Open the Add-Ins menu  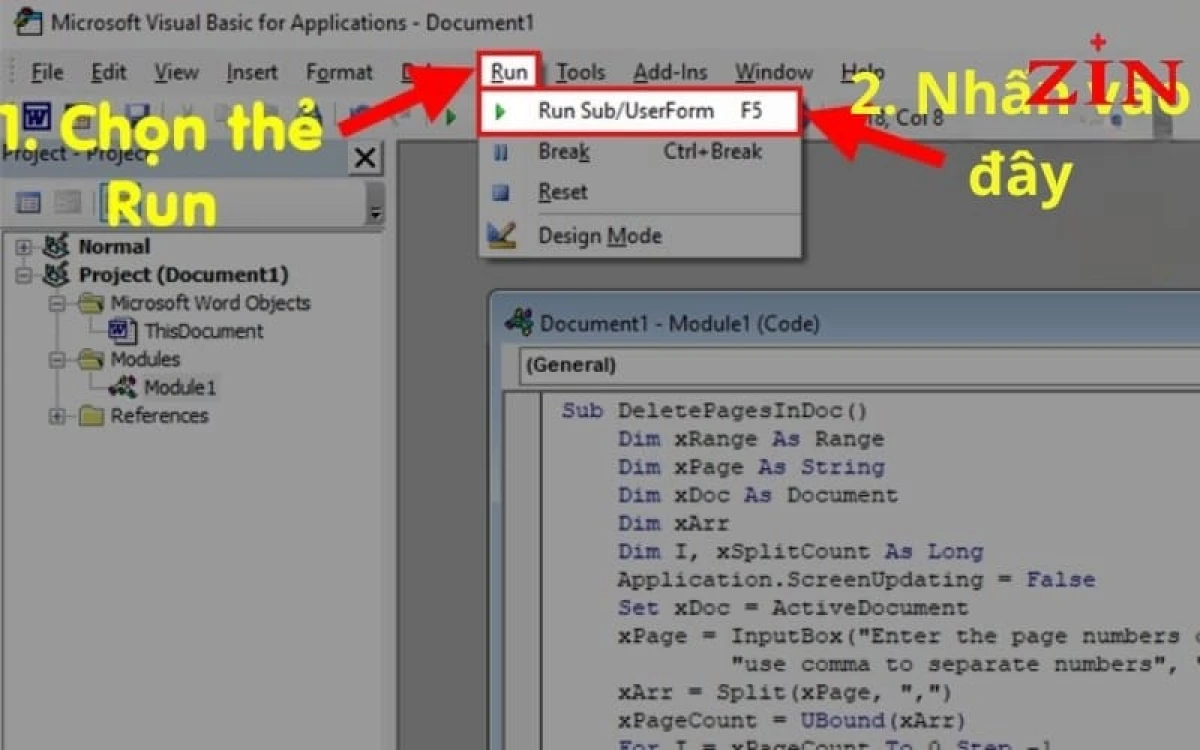click(670, 72)
